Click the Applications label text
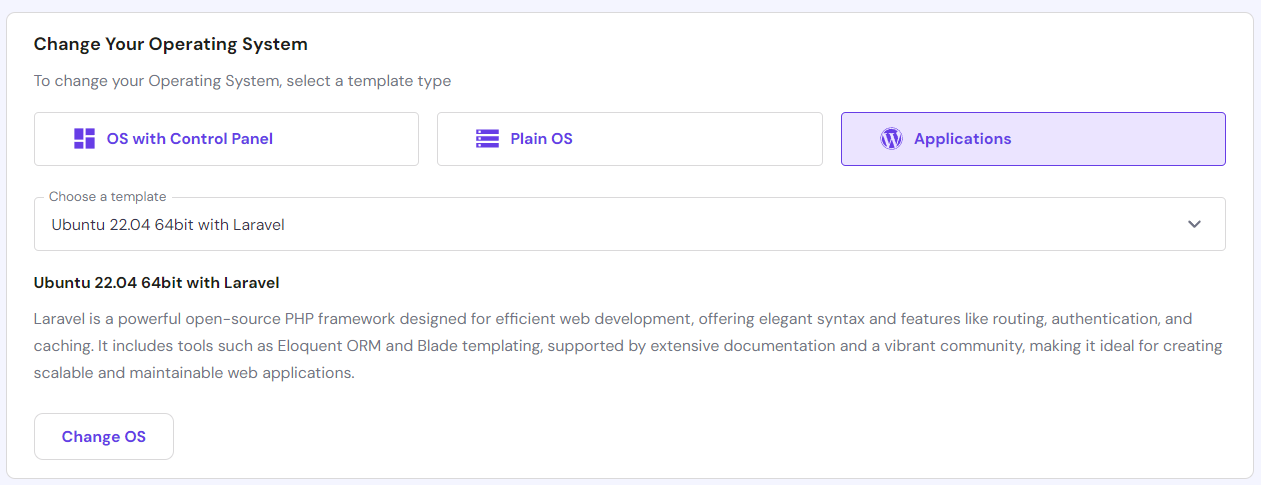 962,139
